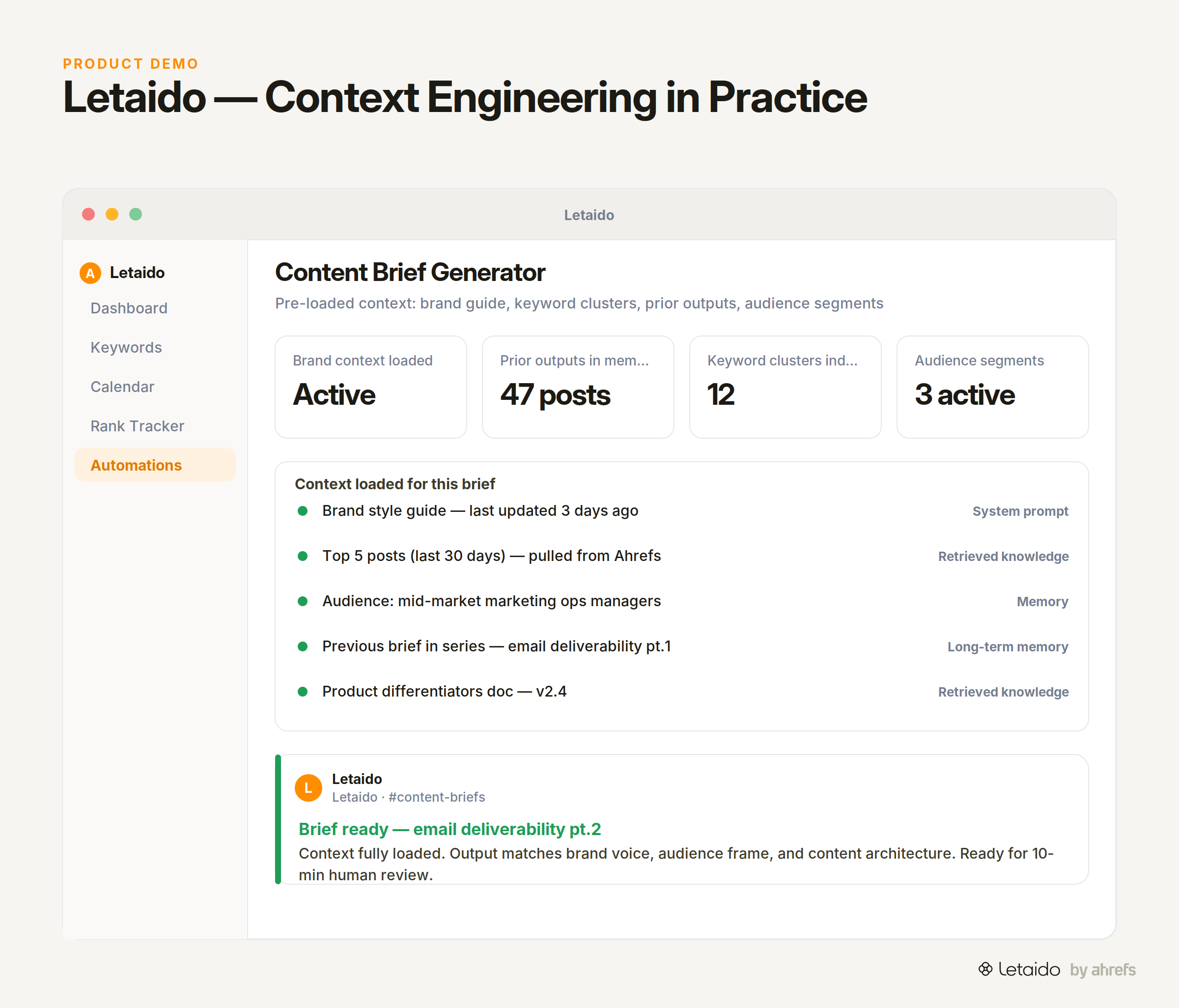Click the 'Context loaded for this brief' heading
Viewport: 1179px width, 1008px height.
click(x=395, y=484)
